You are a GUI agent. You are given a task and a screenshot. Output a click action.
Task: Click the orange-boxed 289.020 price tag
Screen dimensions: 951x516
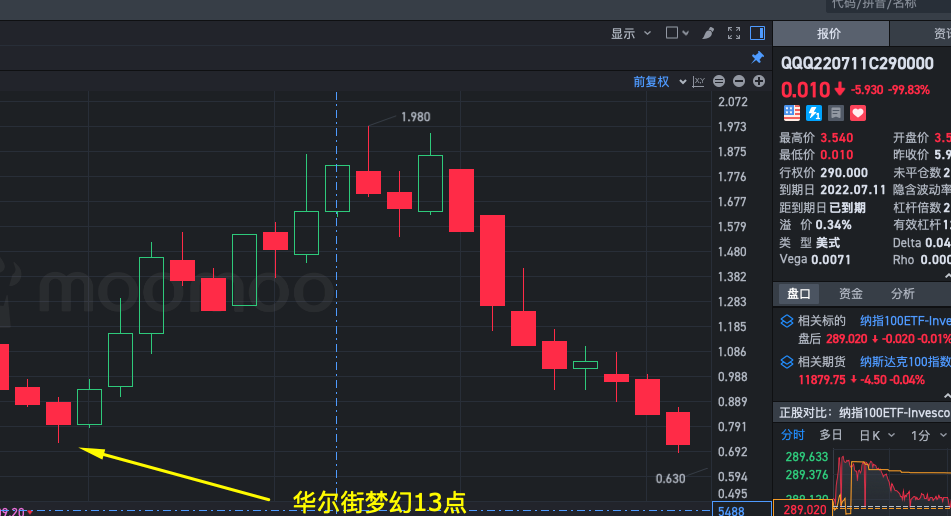point(804,509)
